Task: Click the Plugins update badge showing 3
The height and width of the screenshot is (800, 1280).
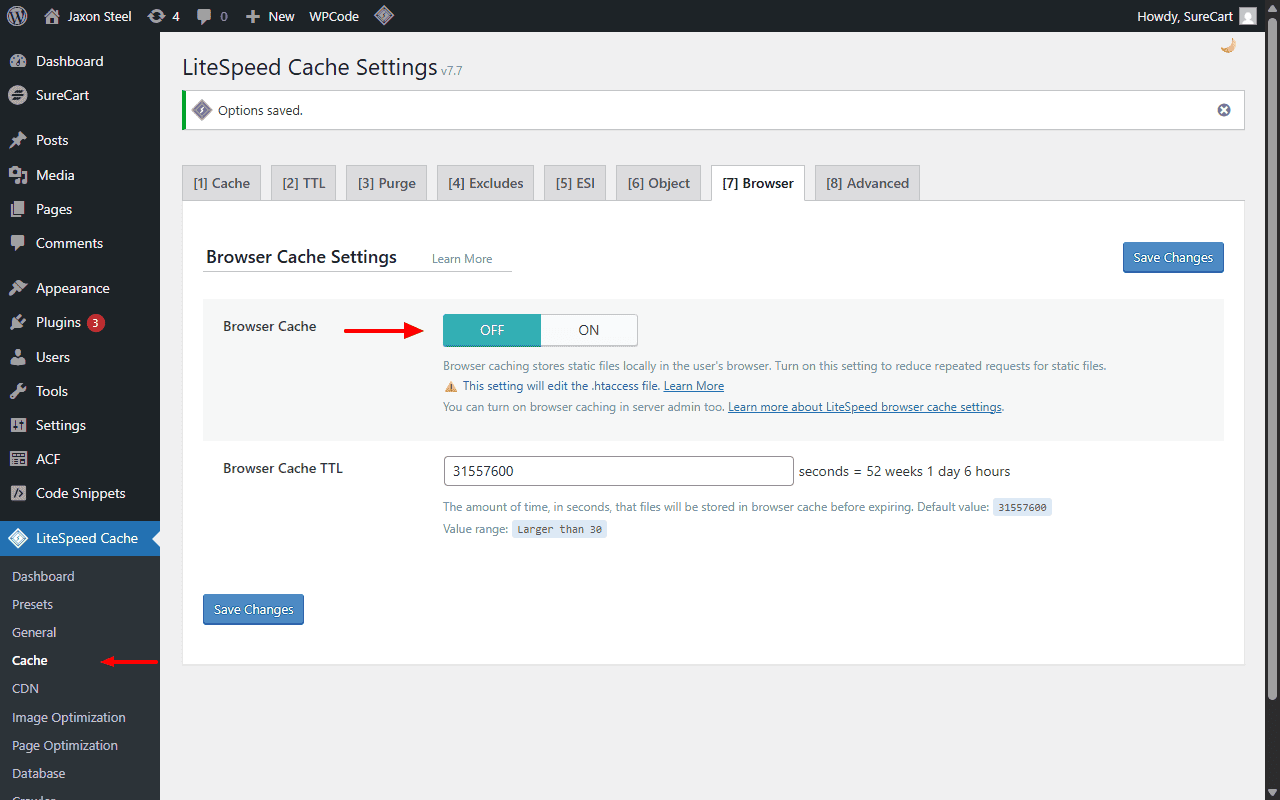Action: [x=96, y=323]
